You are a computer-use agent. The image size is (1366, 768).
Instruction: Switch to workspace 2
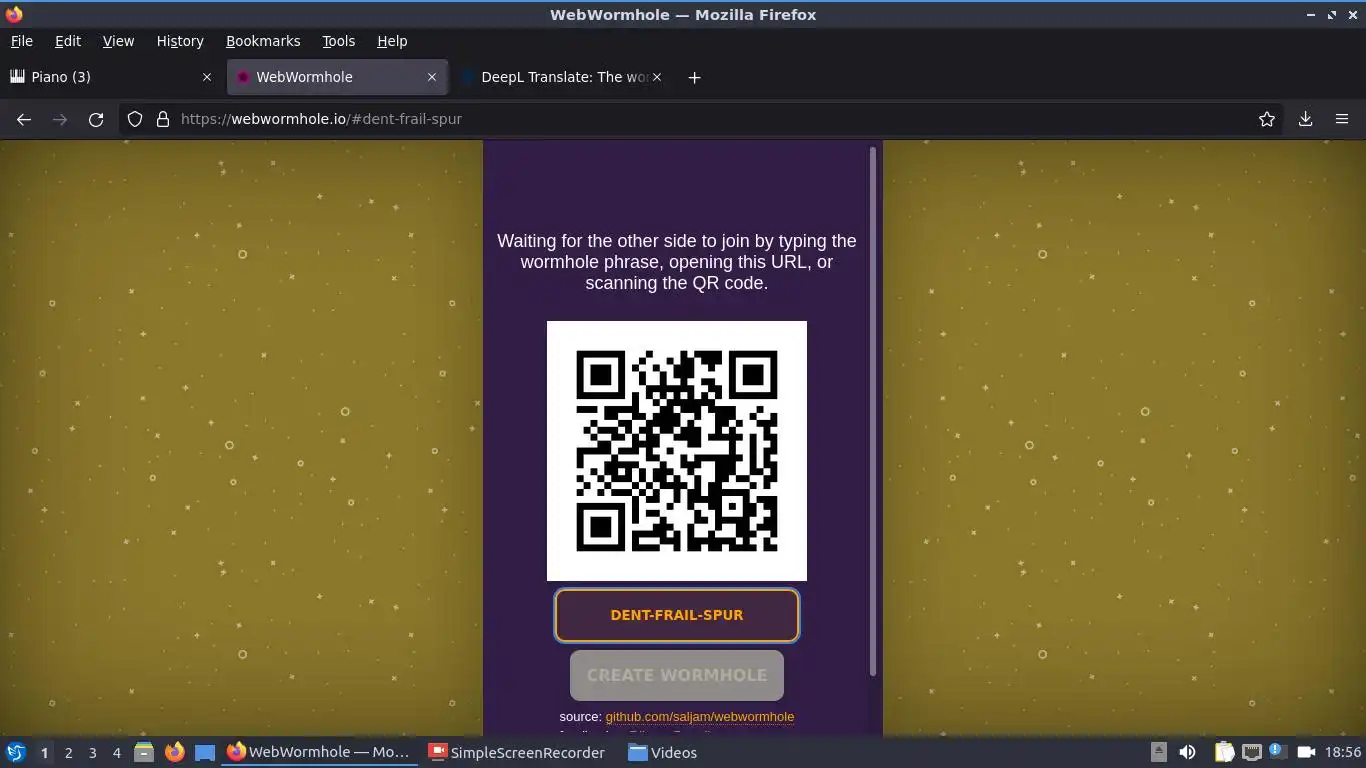68,753
